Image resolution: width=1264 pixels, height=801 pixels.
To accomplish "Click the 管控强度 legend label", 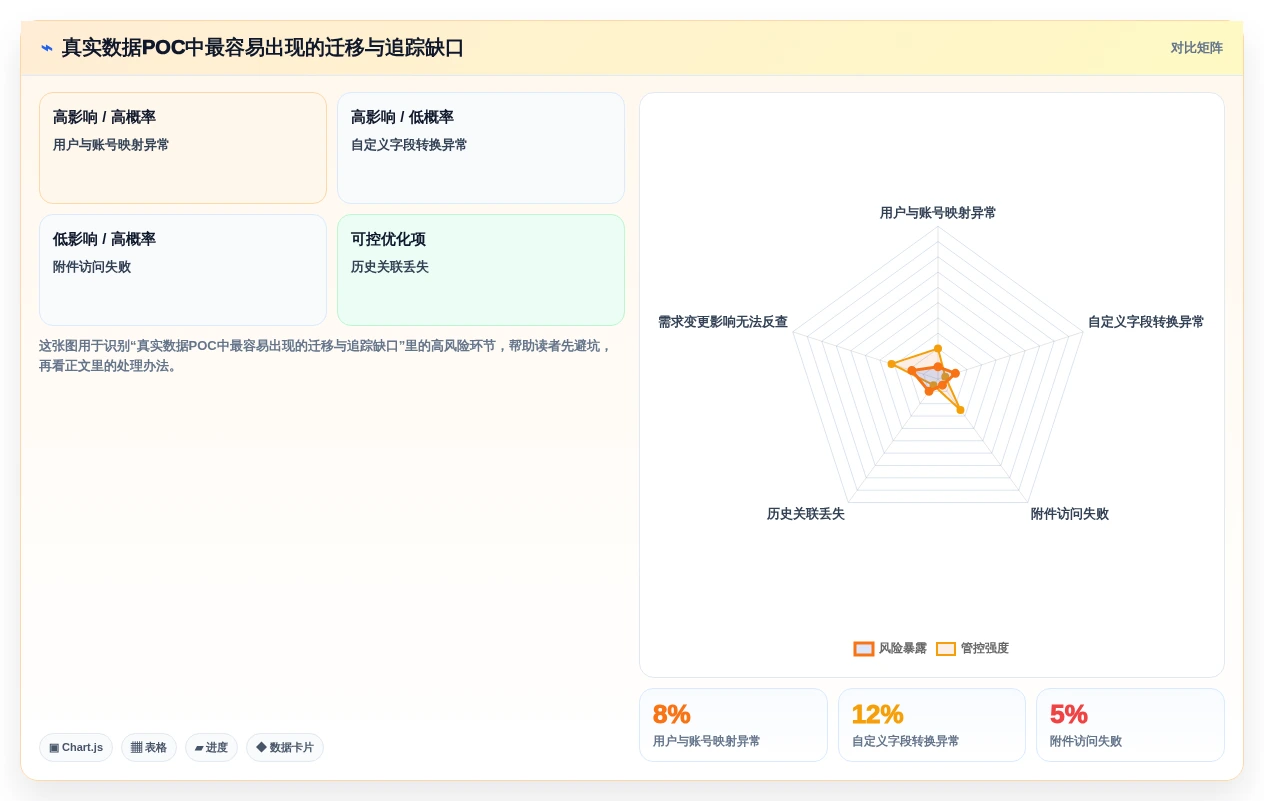I will click(x=985, y=649).
